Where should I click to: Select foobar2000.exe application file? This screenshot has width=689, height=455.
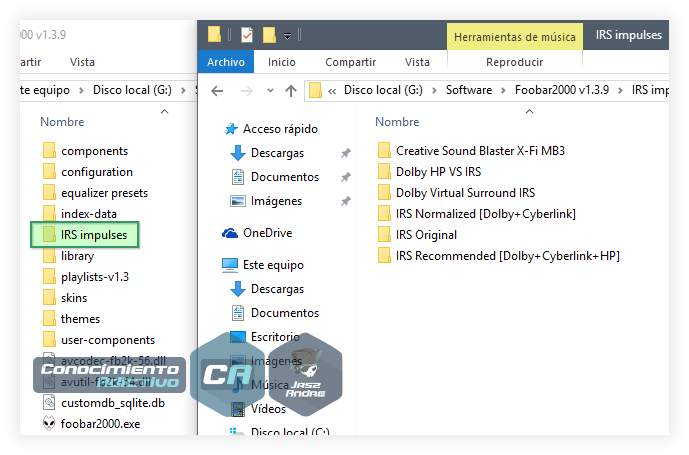point(91,424)
